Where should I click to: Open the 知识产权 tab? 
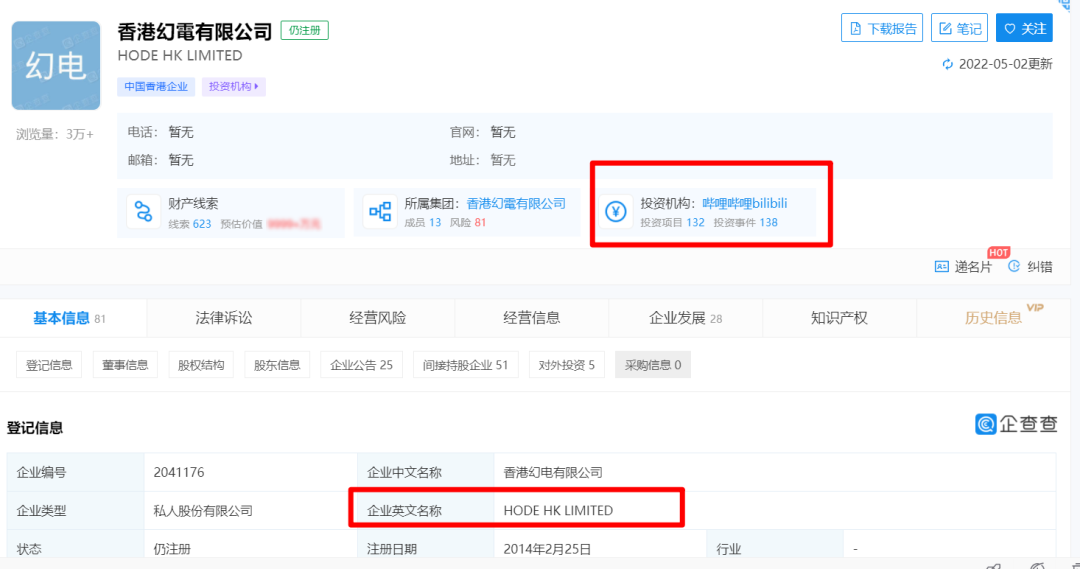(839, 318)
